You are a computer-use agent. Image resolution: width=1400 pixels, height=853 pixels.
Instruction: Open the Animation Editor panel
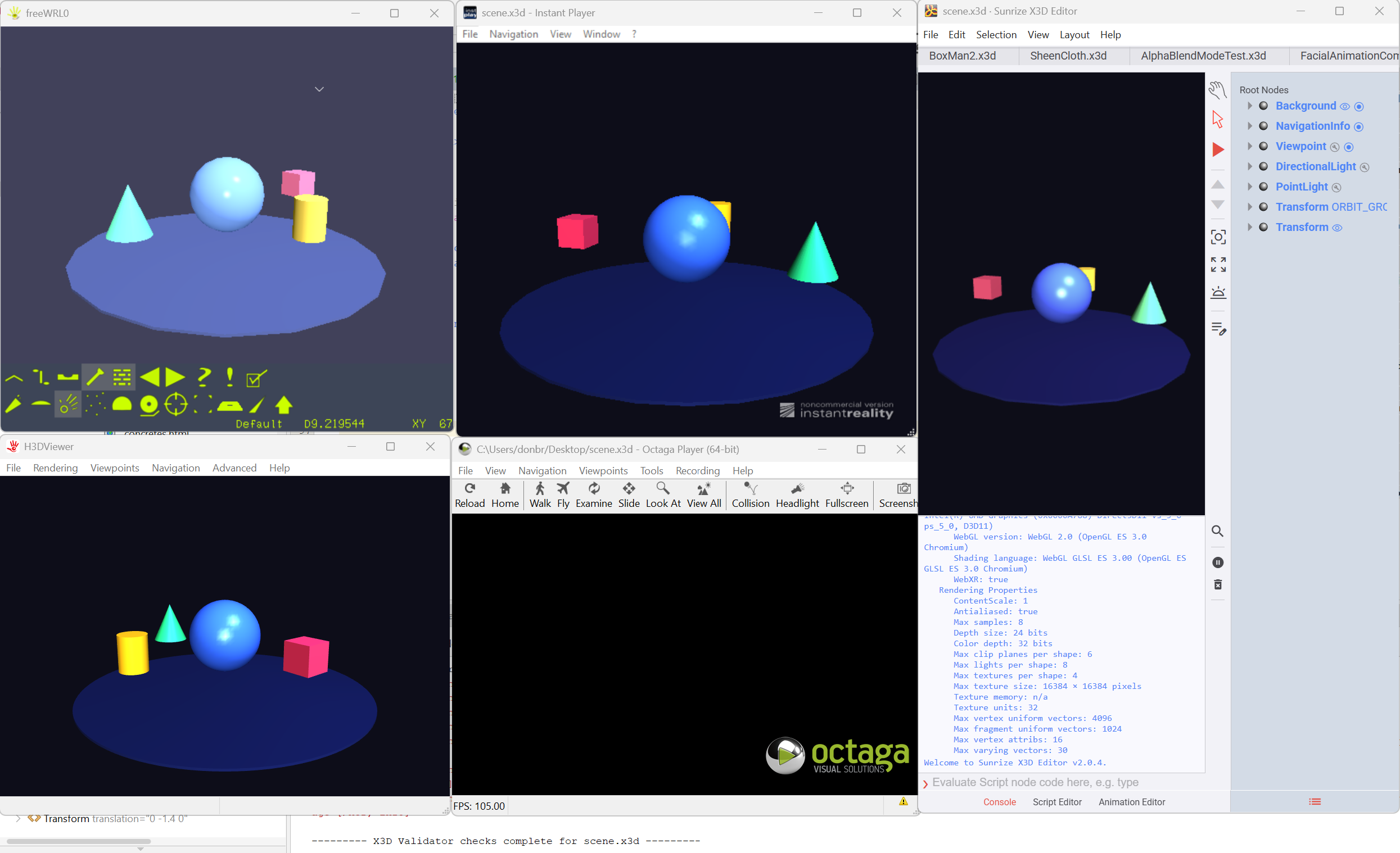tap(1131, 801)
